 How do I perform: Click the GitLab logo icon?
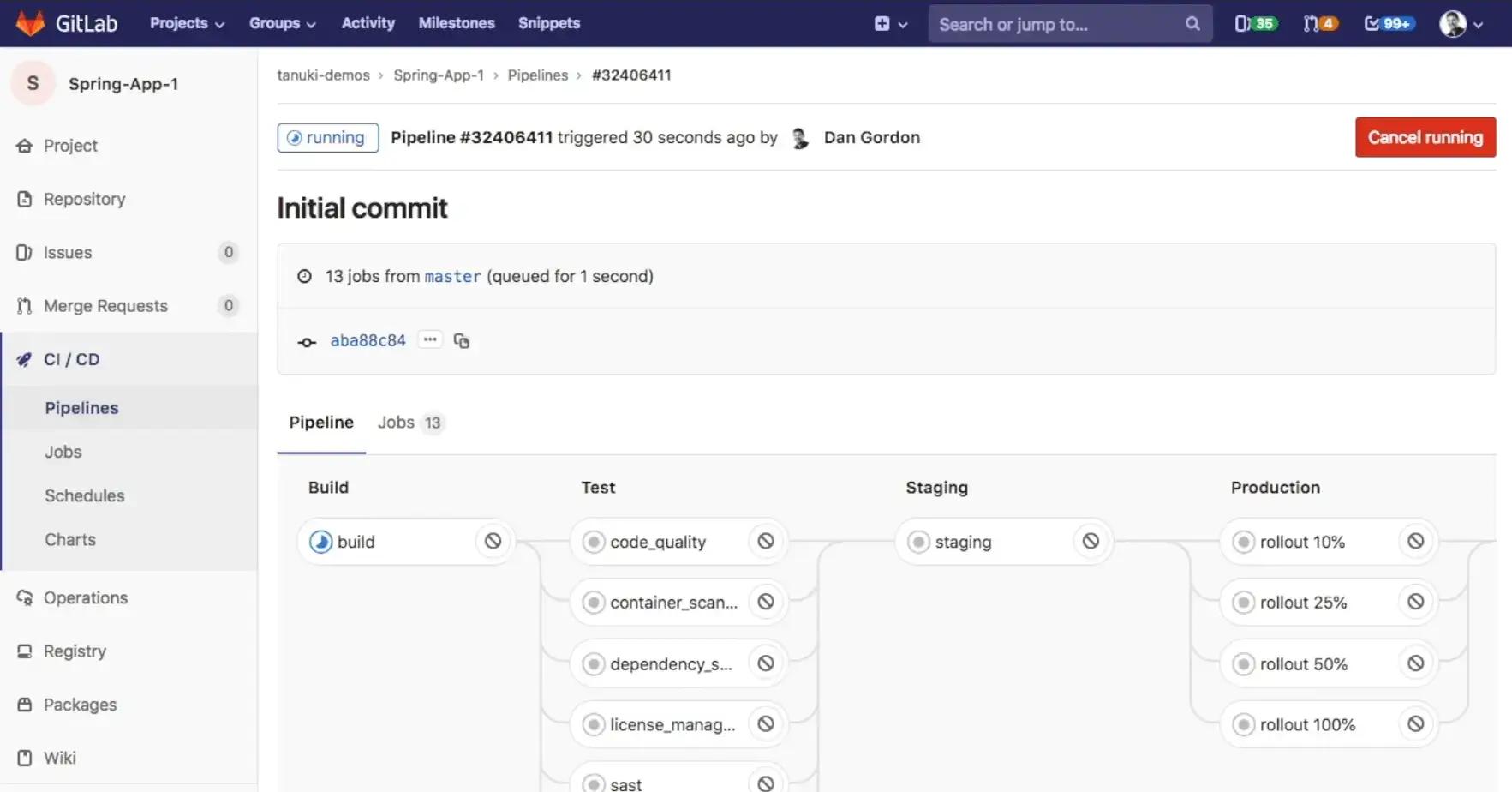coord(31,23)
